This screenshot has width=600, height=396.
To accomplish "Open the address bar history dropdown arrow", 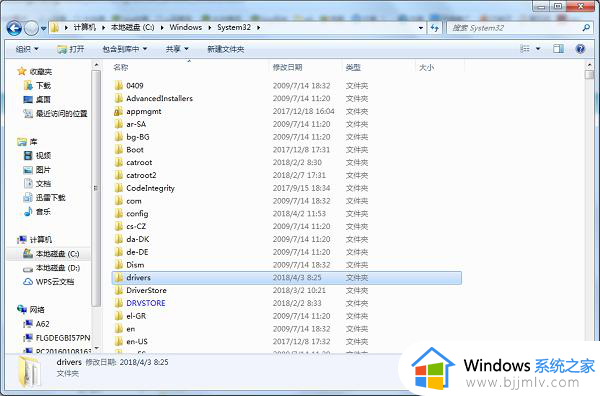I will [x=421, y=28].
